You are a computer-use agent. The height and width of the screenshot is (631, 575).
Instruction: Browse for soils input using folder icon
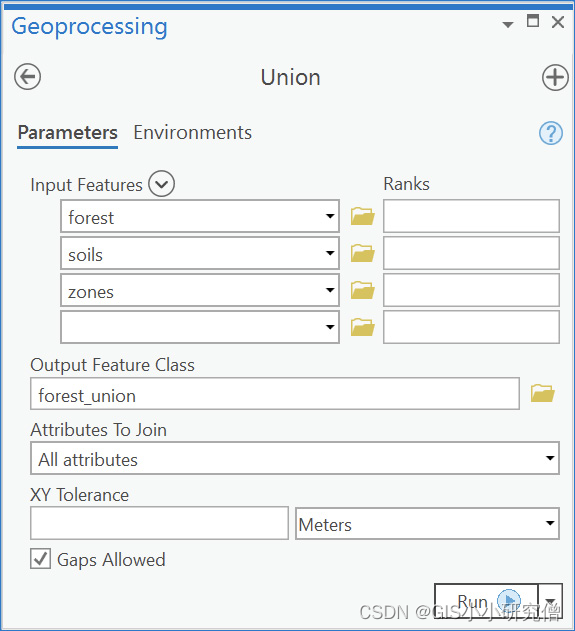click(x=363, y=253)
